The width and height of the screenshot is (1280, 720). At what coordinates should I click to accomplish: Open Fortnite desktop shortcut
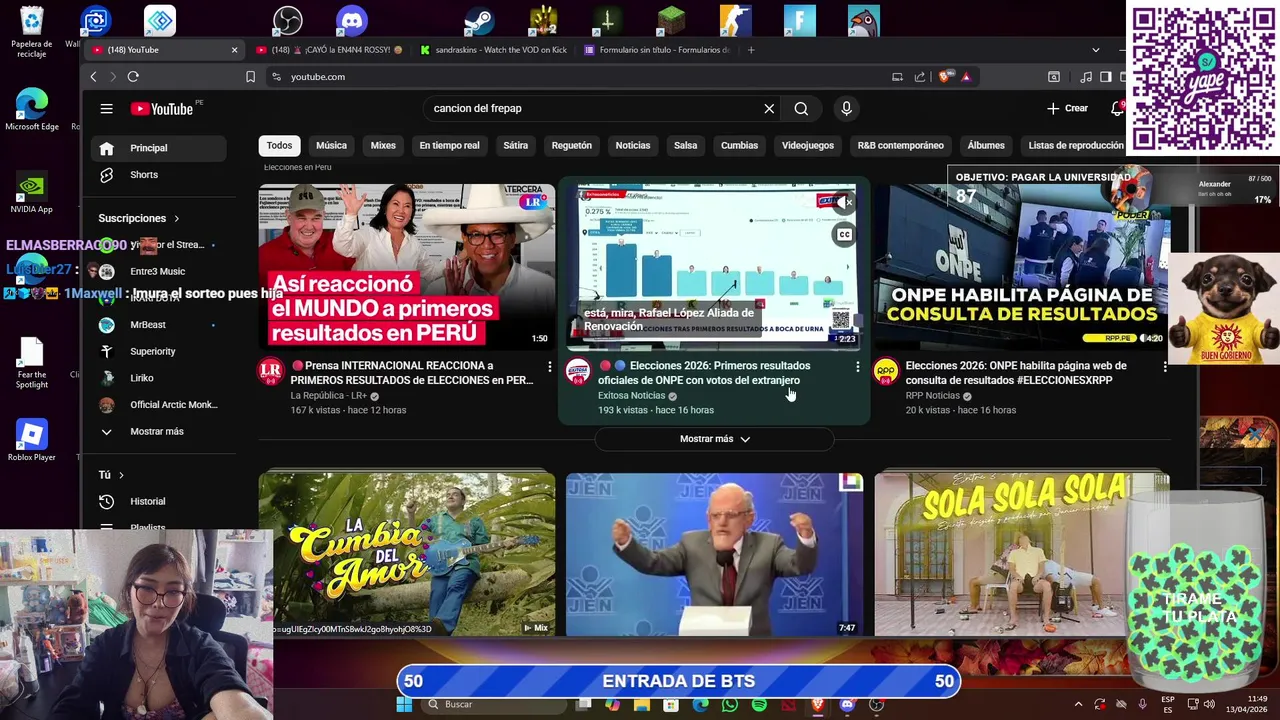[x=799, y=20]
